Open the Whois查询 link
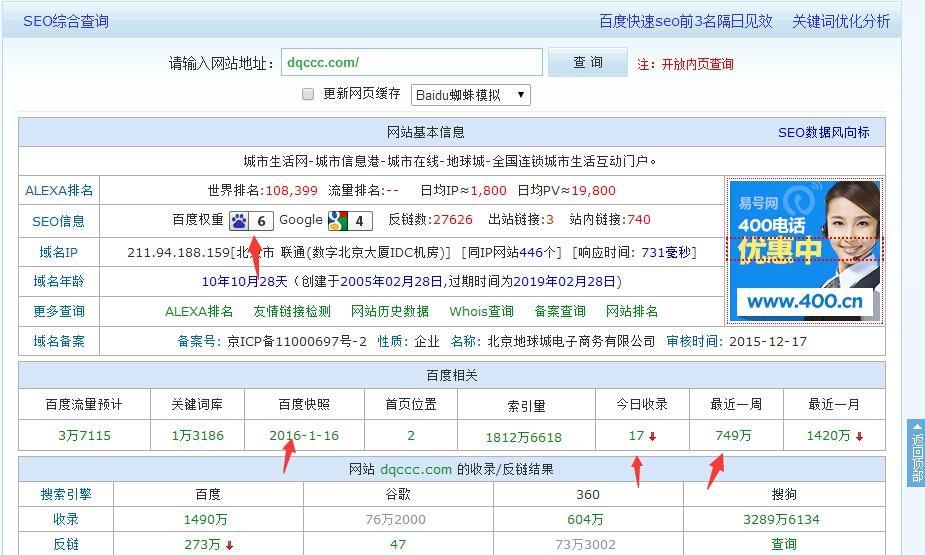This screenshot has width=925, height=555. pyautogui.click(x=481, y=311)
